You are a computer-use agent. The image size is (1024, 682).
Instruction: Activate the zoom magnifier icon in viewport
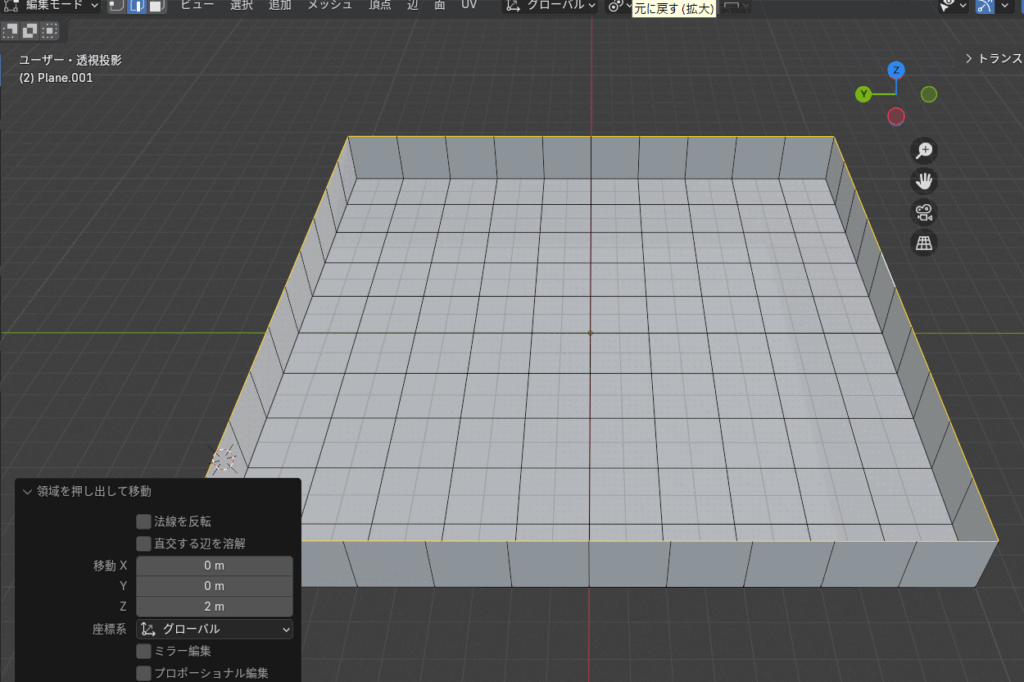point(923,150)
